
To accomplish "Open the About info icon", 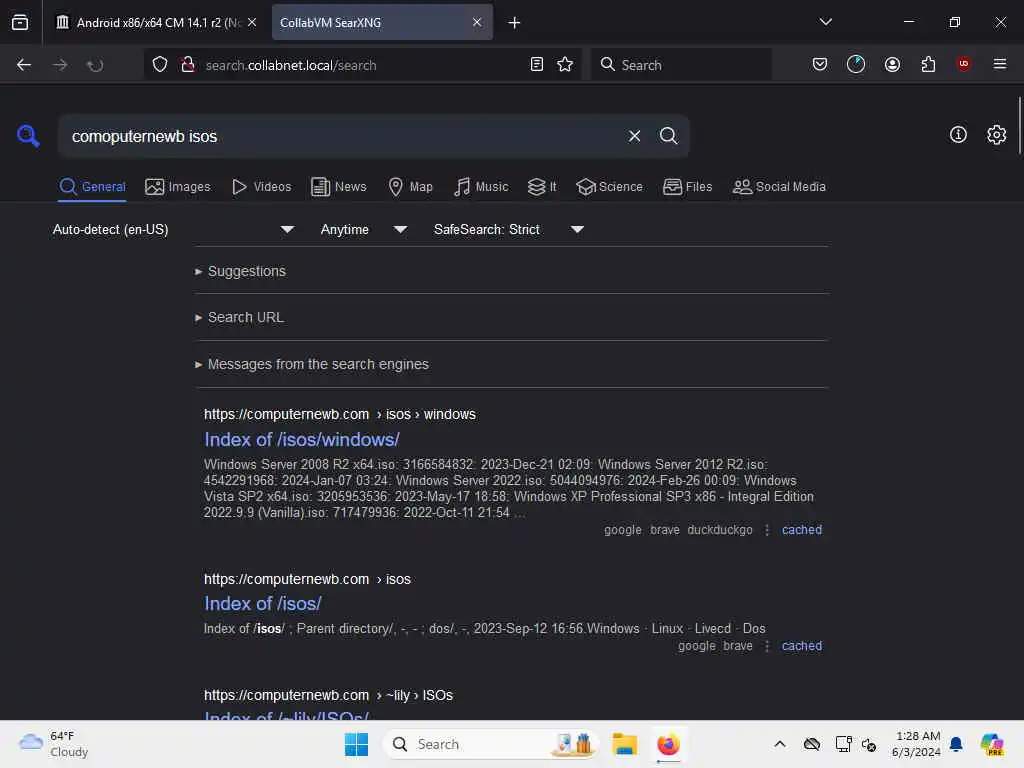I will [958, 135].
